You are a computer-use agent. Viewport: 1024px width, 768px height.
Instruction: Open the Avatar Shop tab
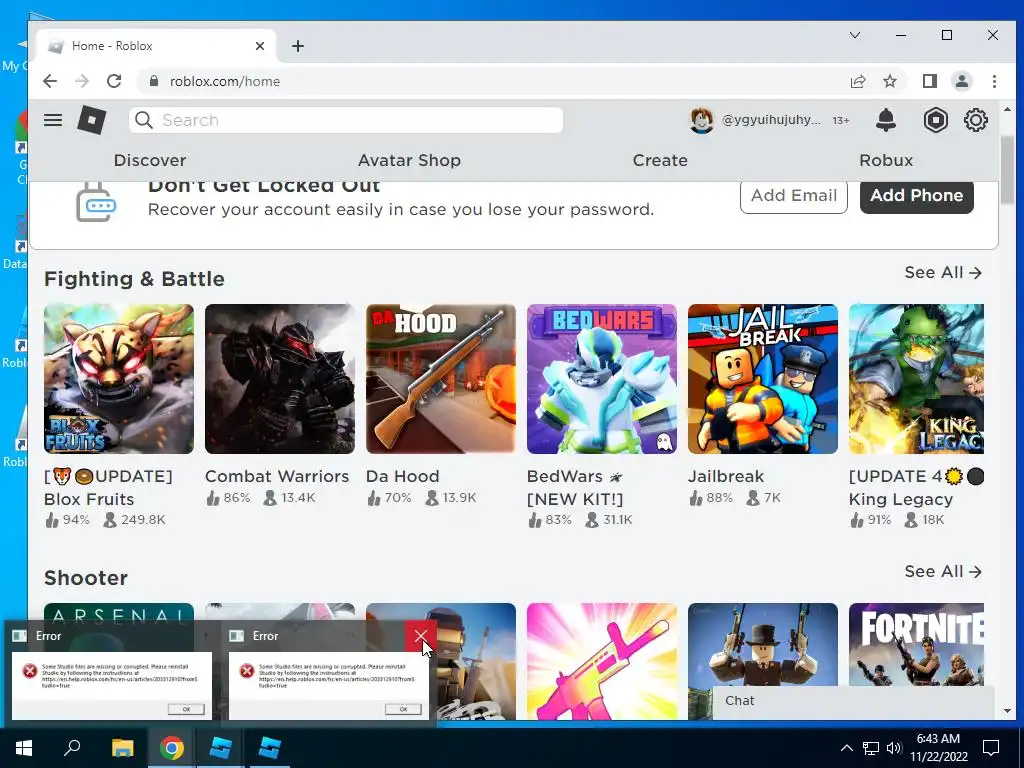[x=409, y=160]
